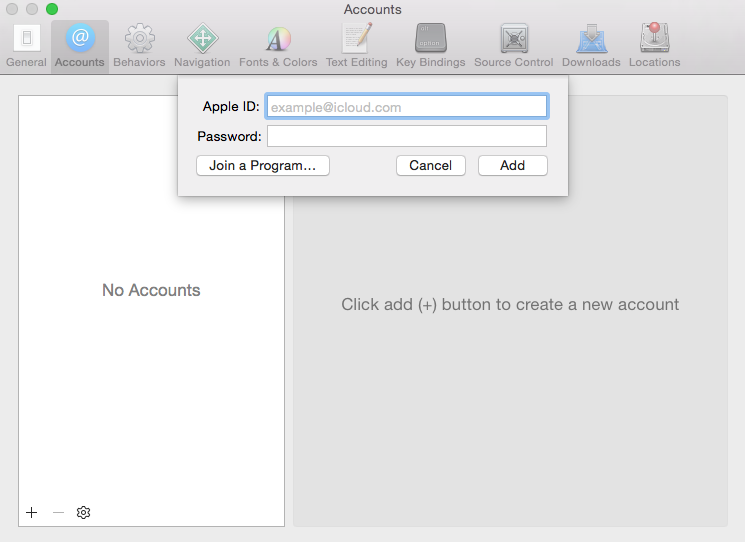Click the remove (–) account button

click(x=58, y=513)
